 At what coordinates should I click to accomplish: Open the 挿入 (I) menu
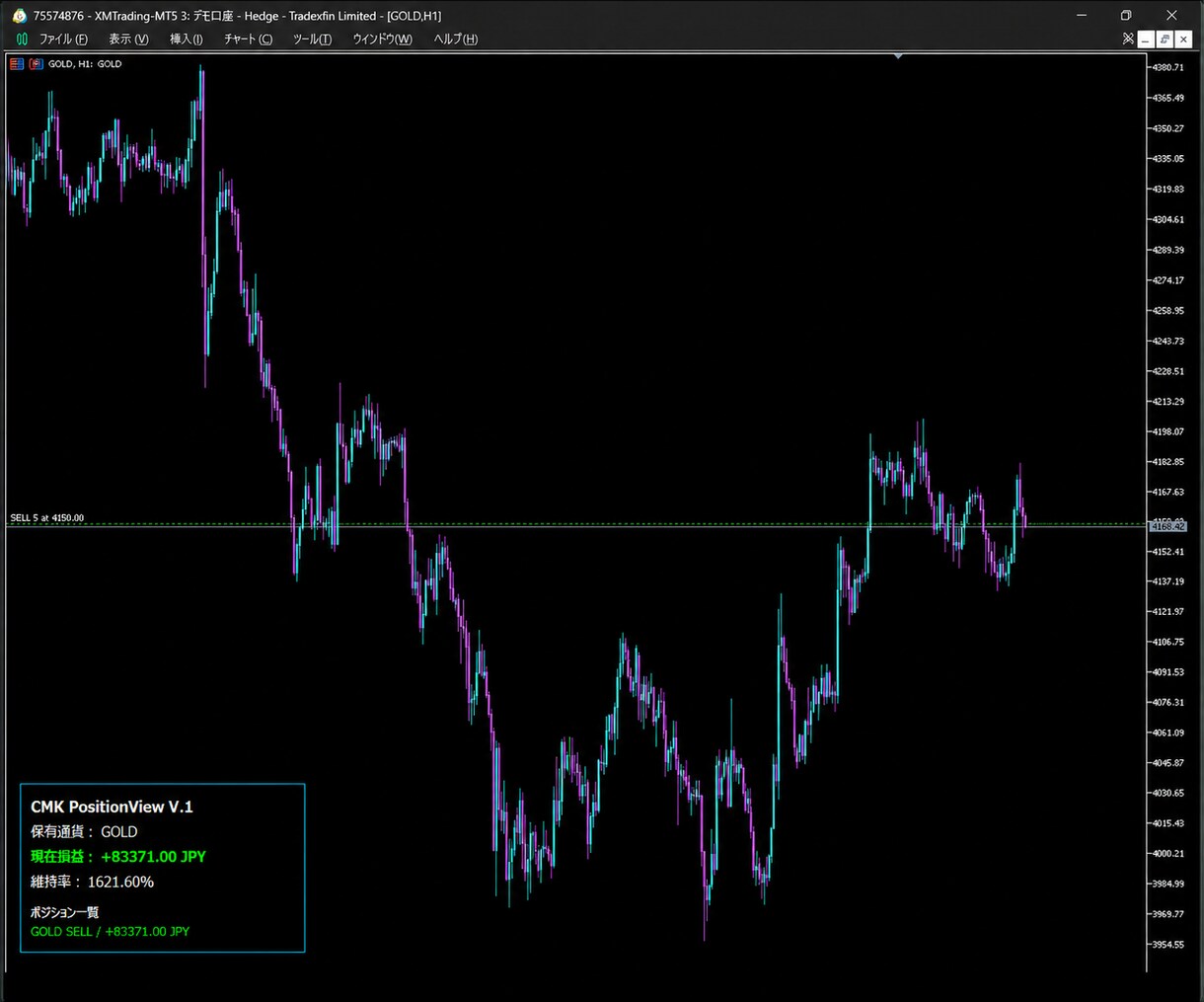coord(187,39)
